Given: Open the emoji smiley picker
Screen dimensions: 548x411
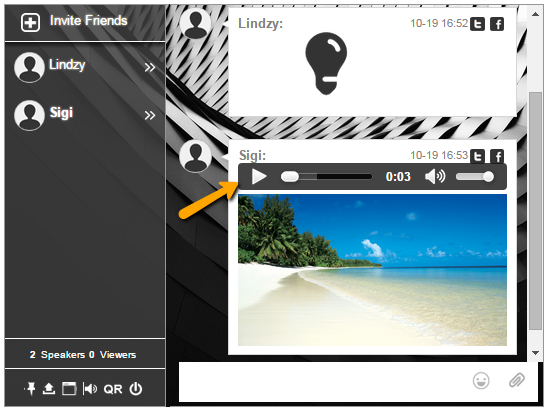Looking at the screenshot, I should pyautogui.click(x=481, y=381).
